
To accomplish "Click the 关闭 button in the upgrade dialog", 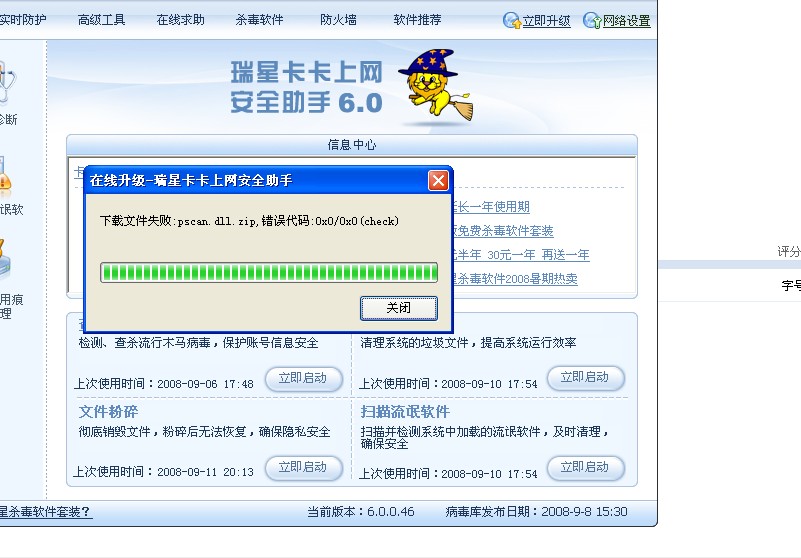I will click(398, 308).
